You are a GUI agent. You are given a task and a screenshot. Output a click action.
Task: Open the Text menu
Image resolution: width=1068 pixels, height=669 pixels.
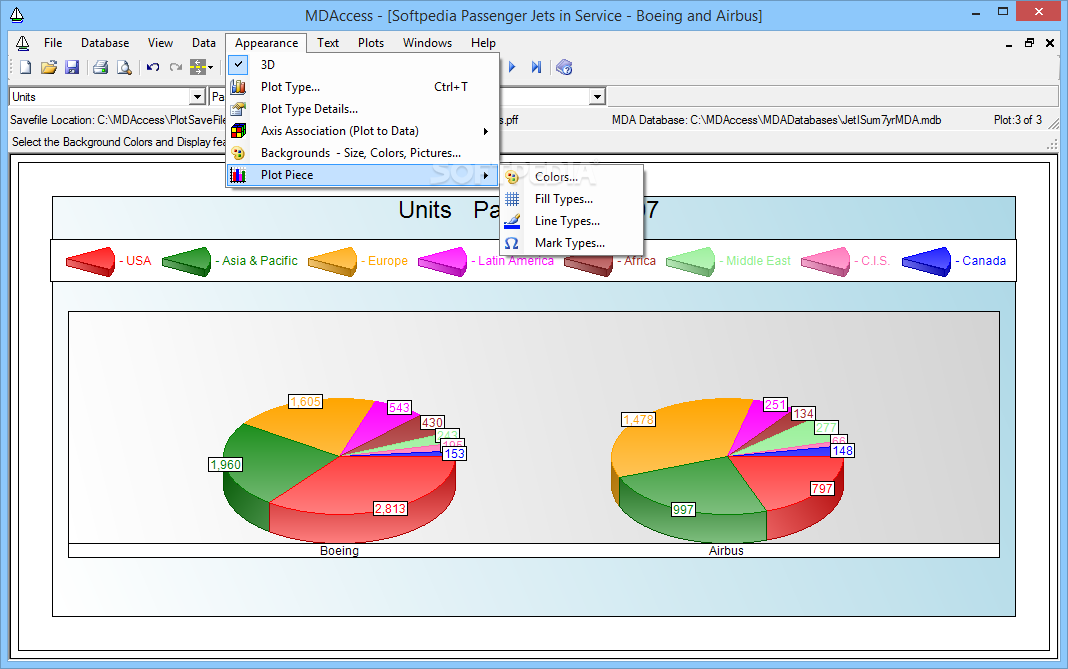pyautogui.click(x=328, y=43)
